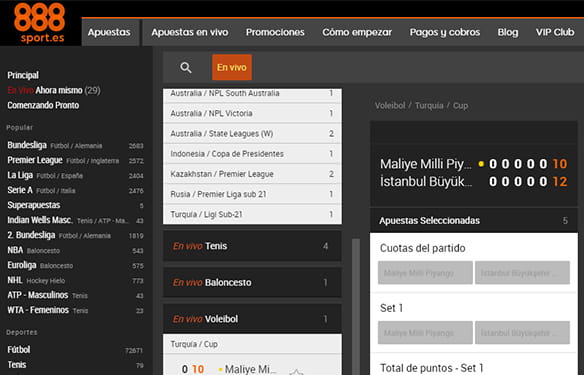Click Cup in the breadcrumb
The width and height of the screenshot is (584, 375).
pos(460,106)
